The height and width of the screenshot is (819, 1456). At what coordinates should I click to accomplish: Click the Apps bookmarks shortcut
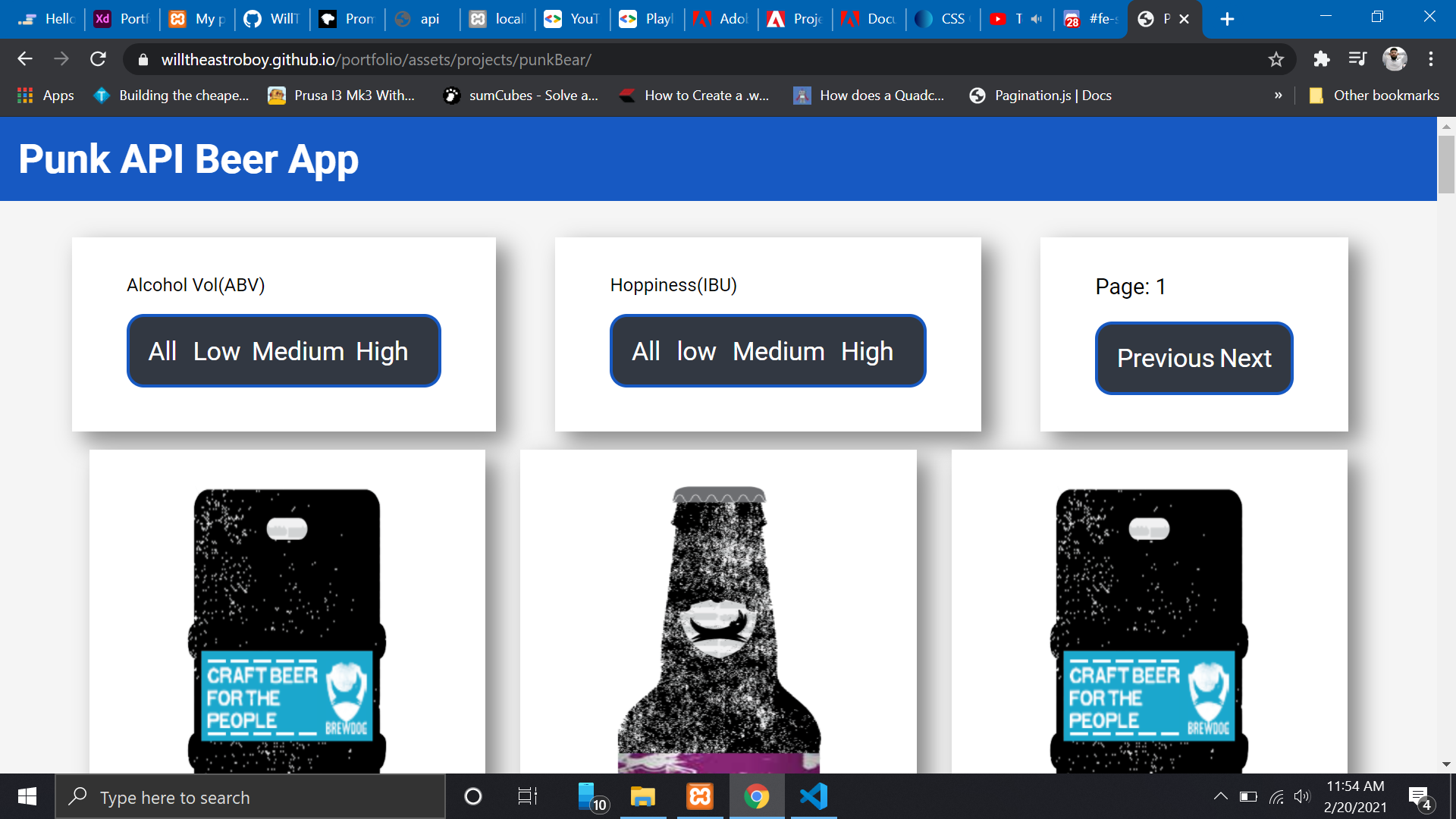(x=45, y=96)
